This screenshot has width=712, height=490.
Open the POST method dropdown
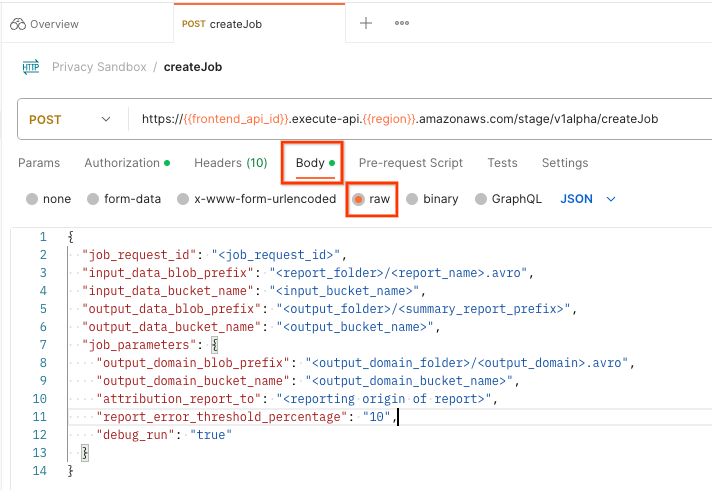pos(70,119)
